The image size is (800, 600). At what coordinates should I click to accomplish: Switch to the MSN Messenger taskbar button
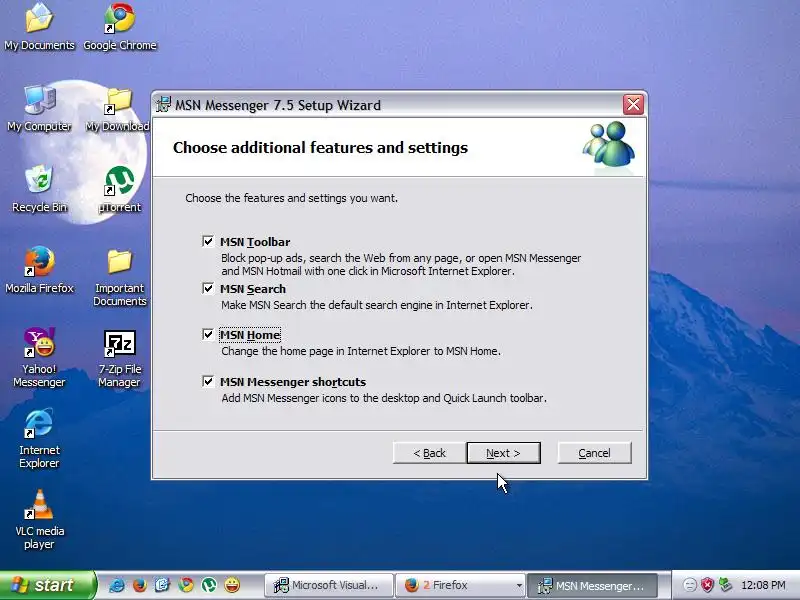592,585
